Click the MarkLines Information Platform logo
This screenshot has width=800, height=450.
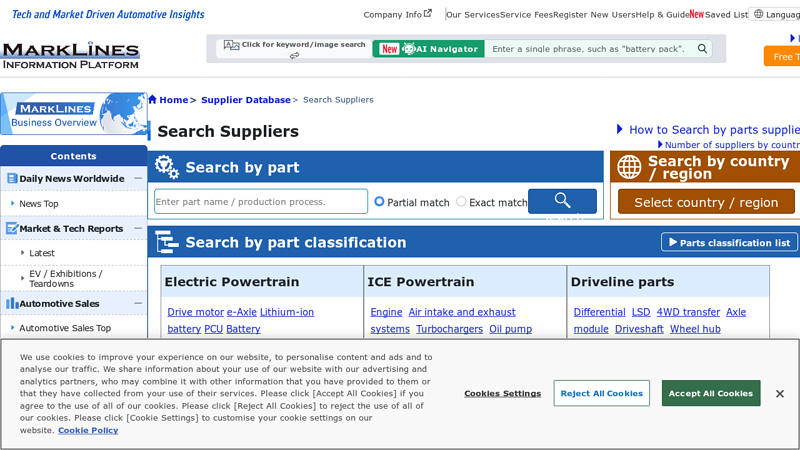[x=70, y=55]
